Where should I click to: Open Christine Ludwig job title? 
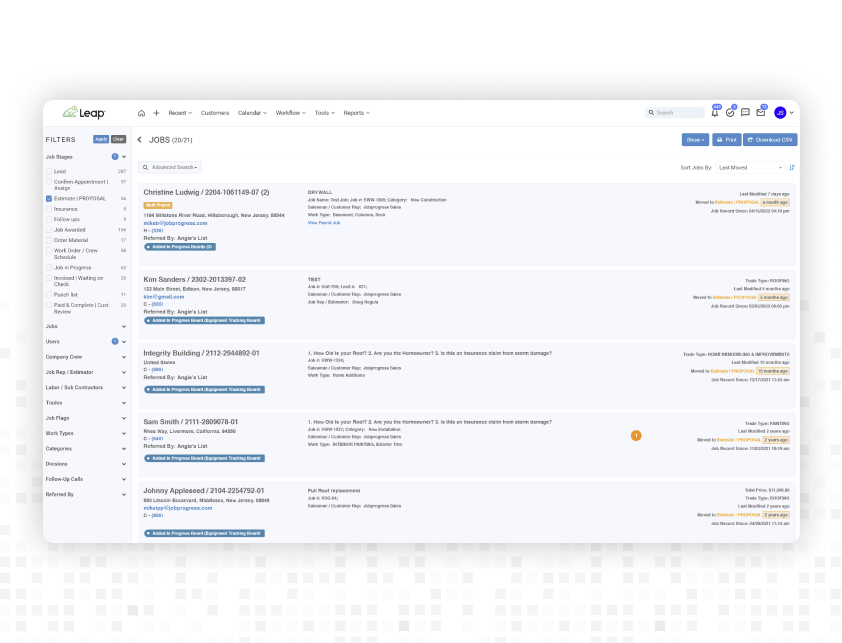tap(206, 192)
